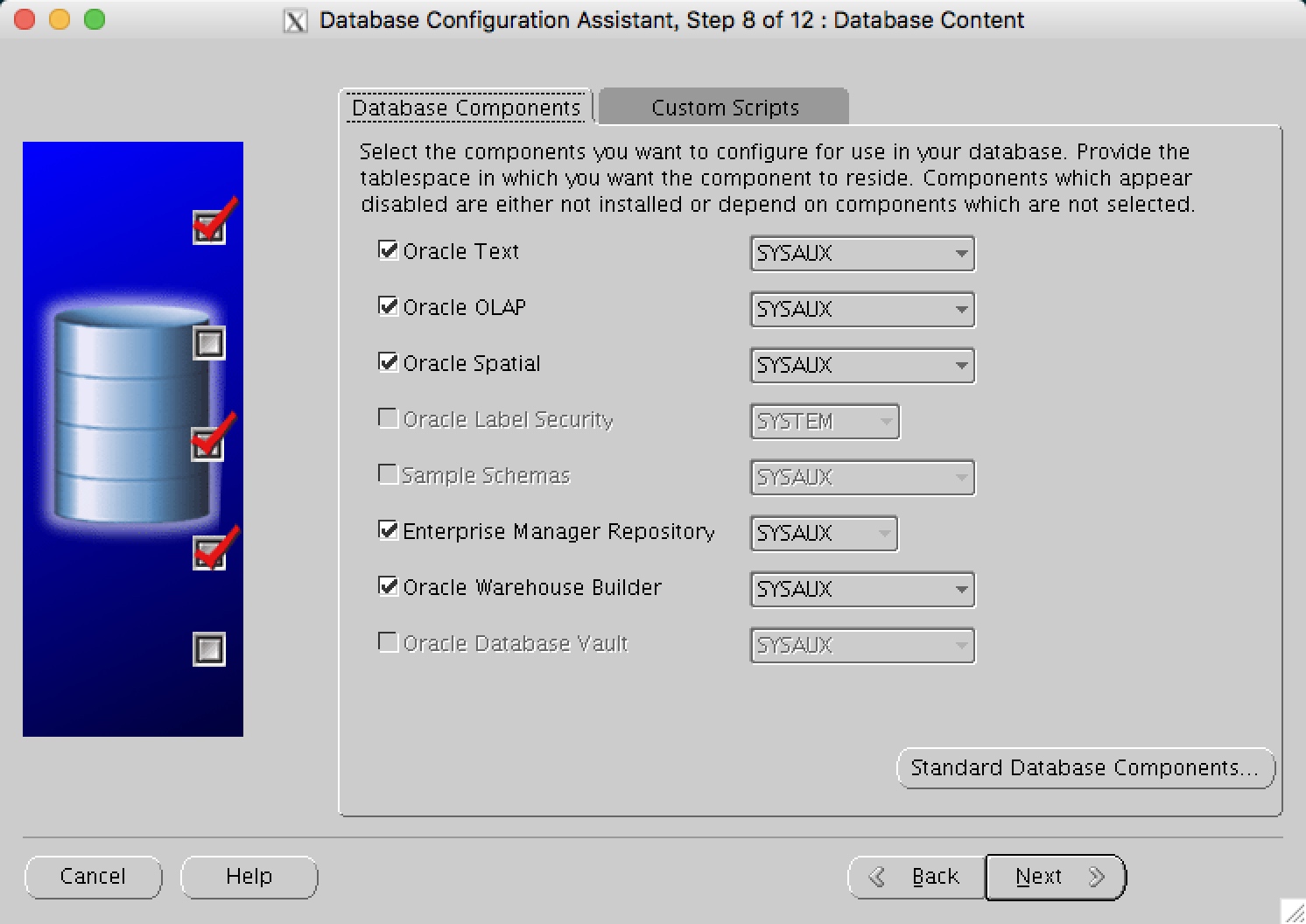
Task: Click the red close window button
Action: 25,19
